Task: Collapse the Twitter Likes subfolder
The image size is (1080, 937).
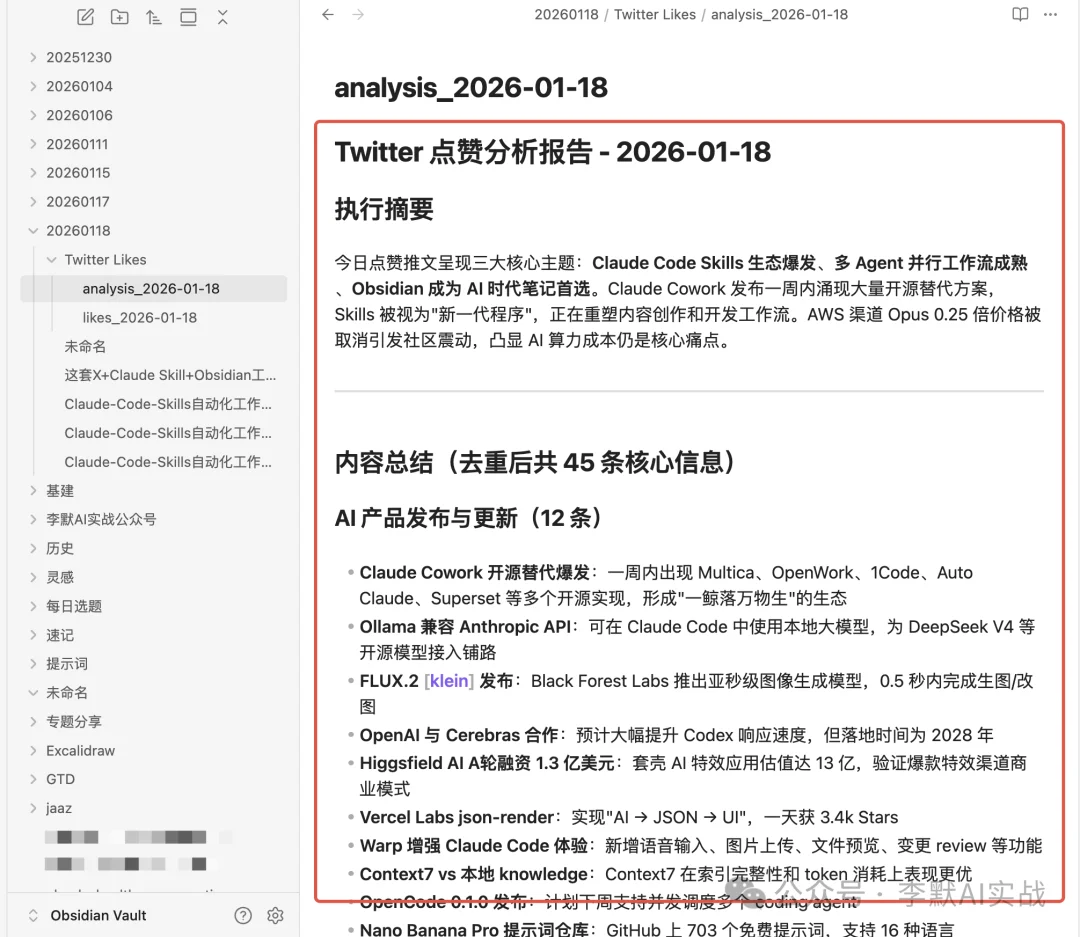Action: (x=105, y=259)
